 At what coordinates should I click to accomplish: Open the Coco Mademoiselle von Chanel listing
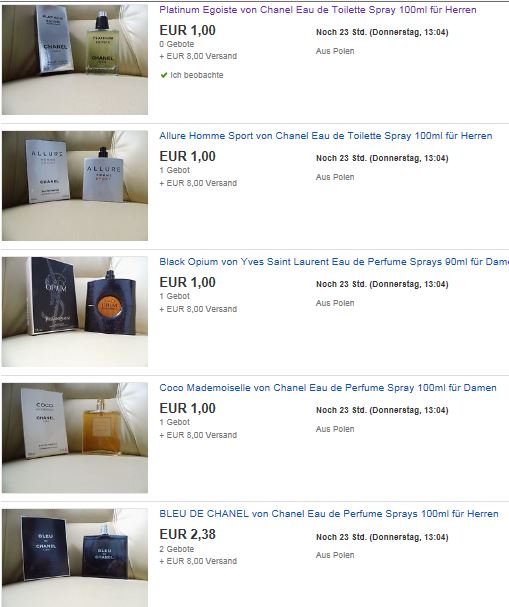328,388
